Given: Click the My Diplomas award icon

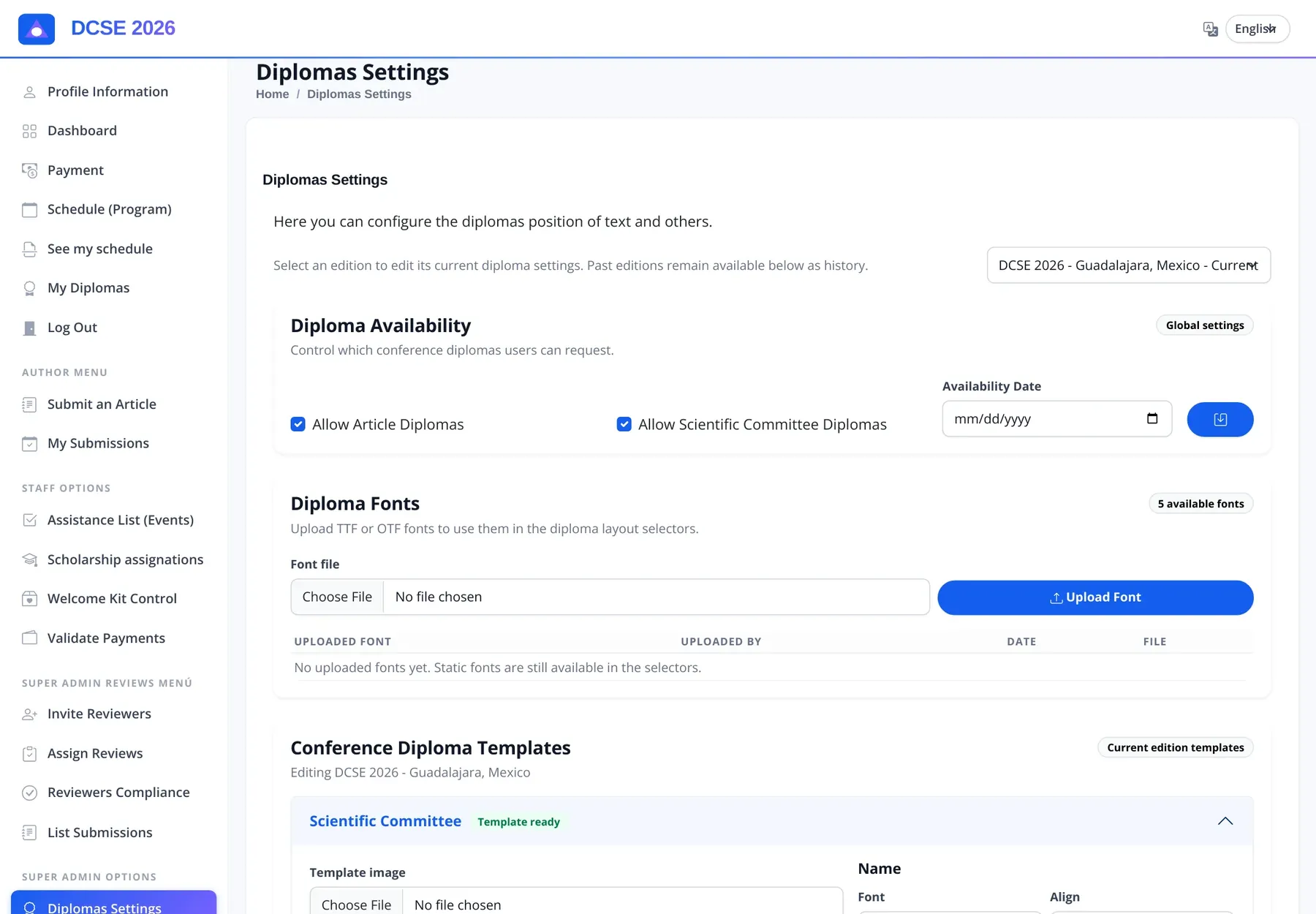Looking at the screenshot, I should point(29,288).
